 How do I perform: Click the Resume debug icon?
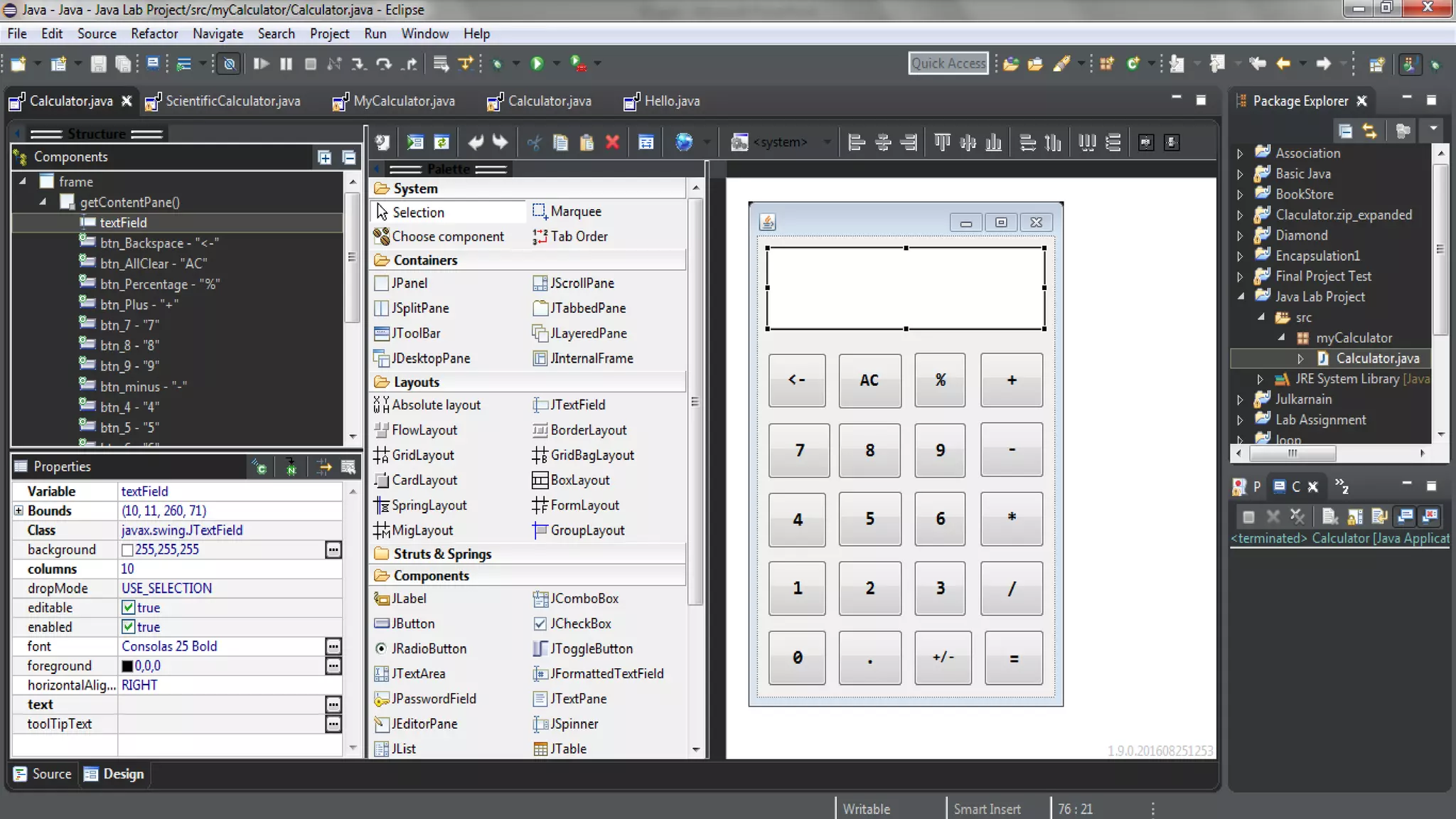tap(260, 64)
